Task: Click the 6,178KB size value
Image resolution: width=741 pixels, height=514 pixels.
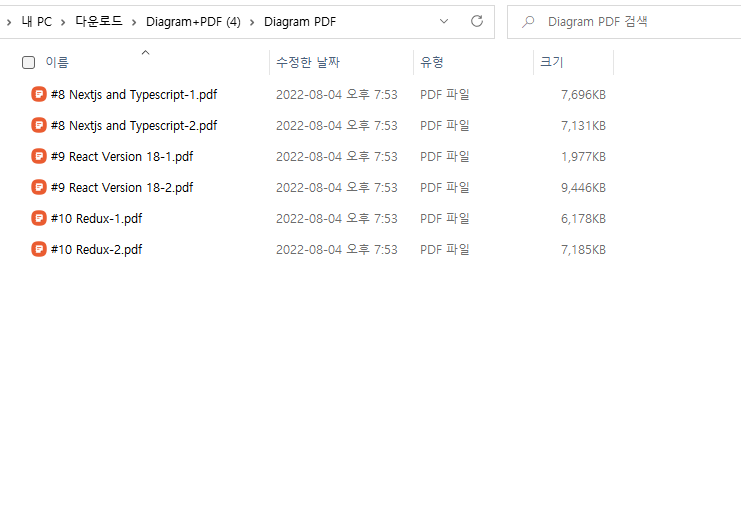Action: pos(583,218)
